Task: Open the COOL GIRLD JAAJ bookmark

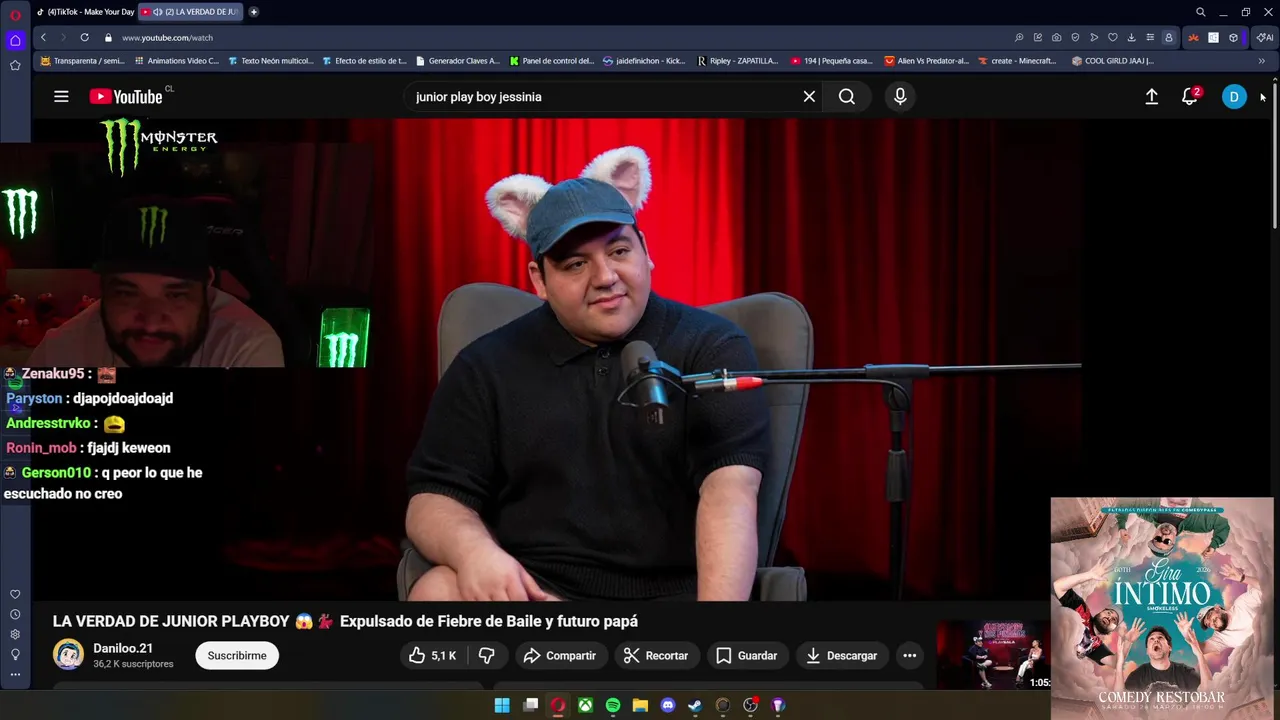Action: tap(1113, 61)
